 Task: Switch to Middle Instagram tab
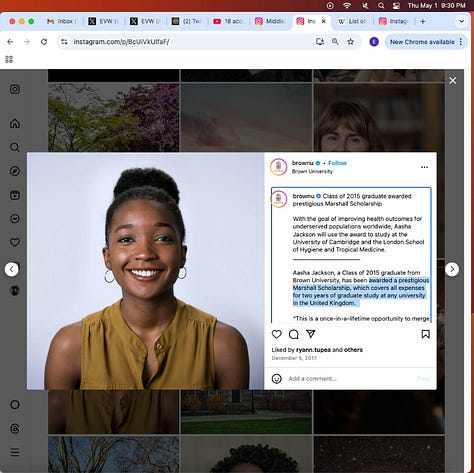(x=271, y=21)
